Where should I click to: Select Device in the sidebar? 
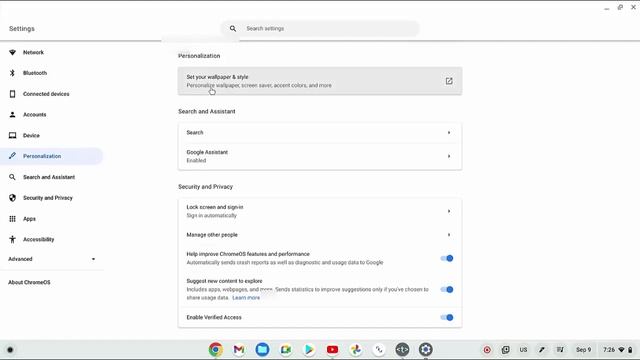coord(31,136)
